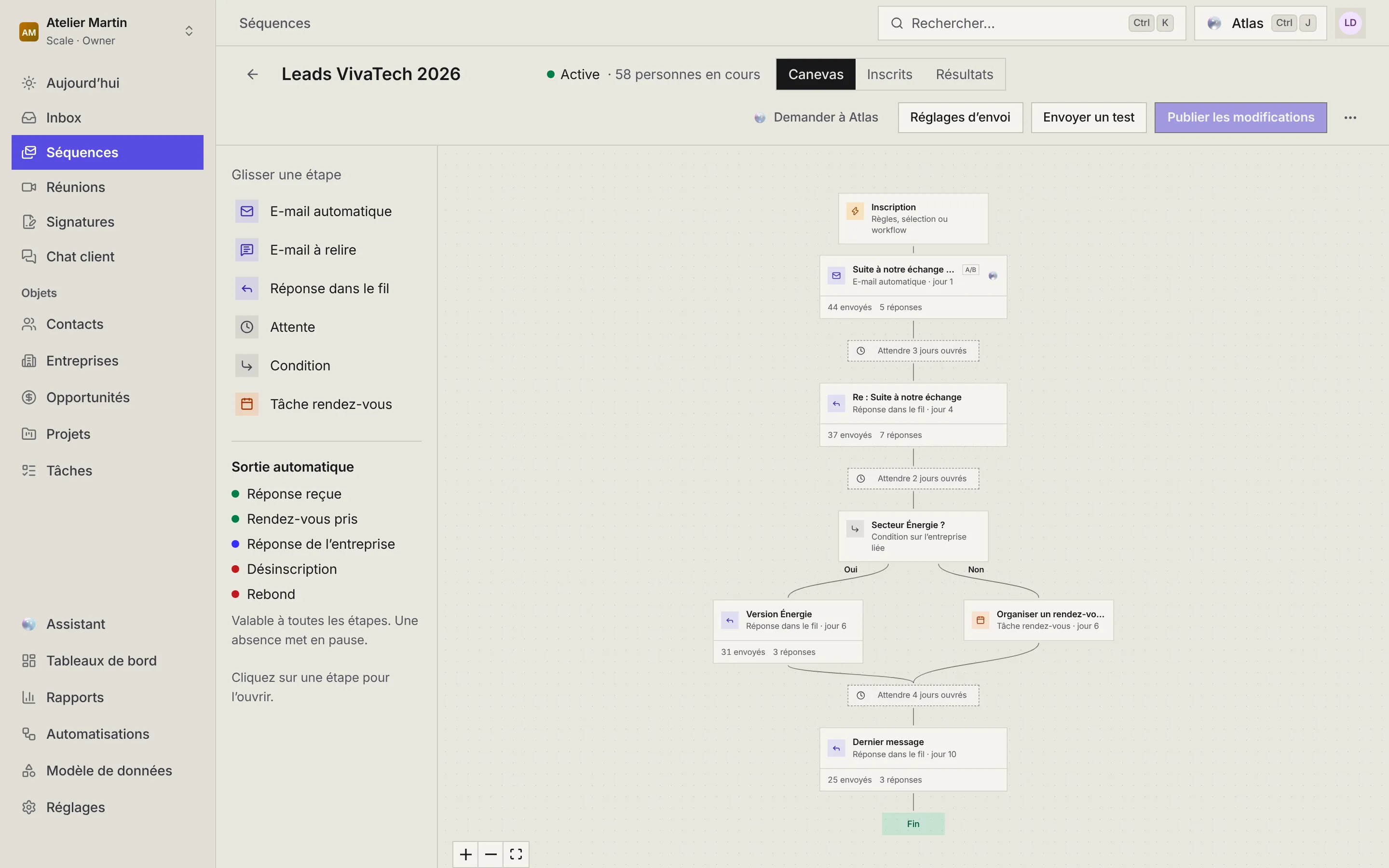Open the Attendre 3 jours ouvrés wait step
The width and height of the screenshot is (1389, 868).
click(x=913, y=351)
